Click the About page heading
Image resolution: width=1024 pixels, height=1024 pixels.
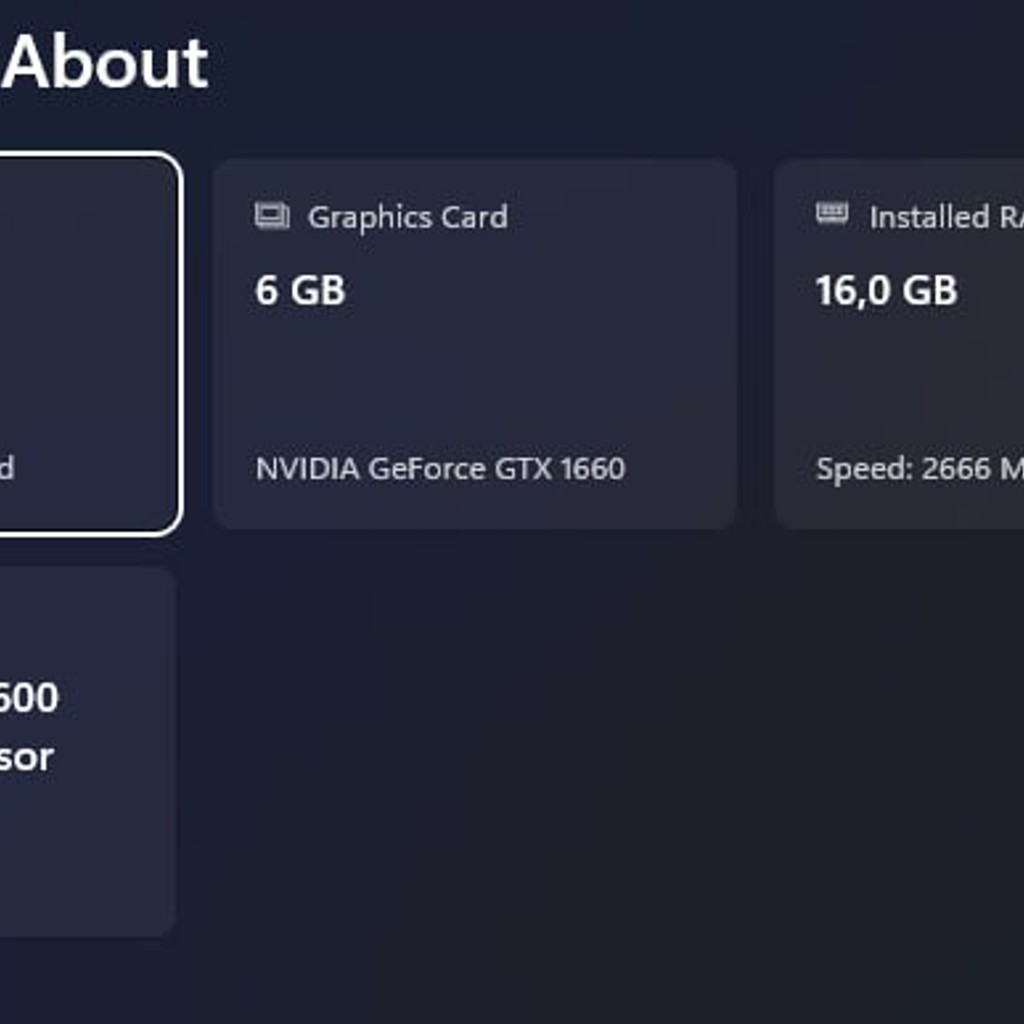[x=104, y=63]
